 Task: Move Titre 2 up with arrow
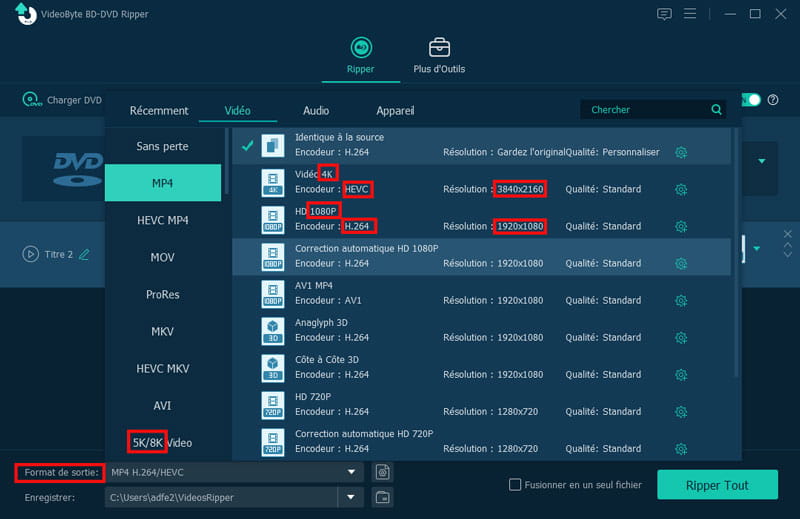pyautogui.click(x=788, y=245)
